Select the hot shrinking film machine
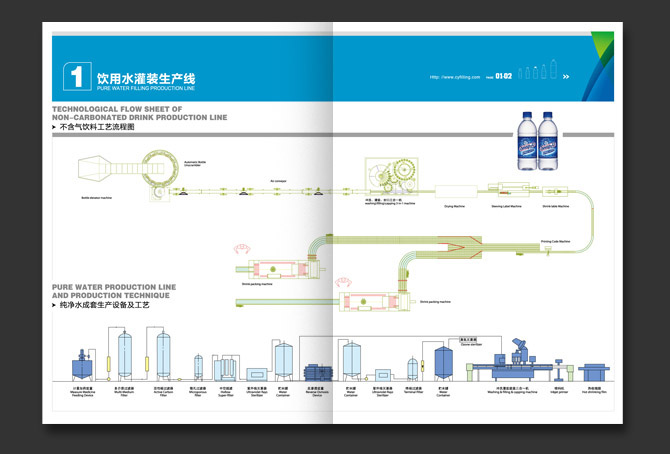This screenshot has width=670, height=454. click(594, 372)
